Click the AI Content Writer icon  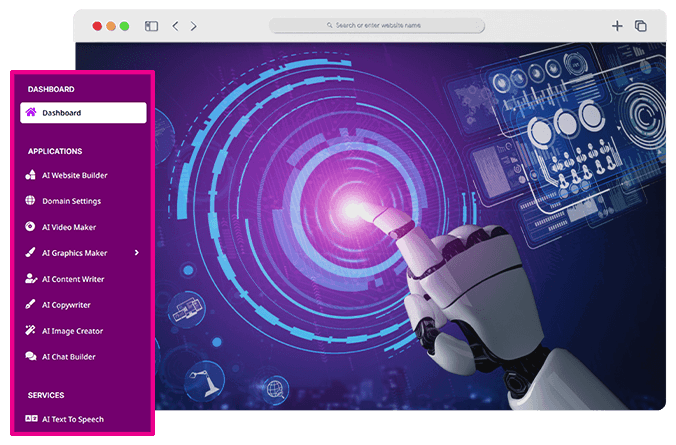[x=31, y=279]
